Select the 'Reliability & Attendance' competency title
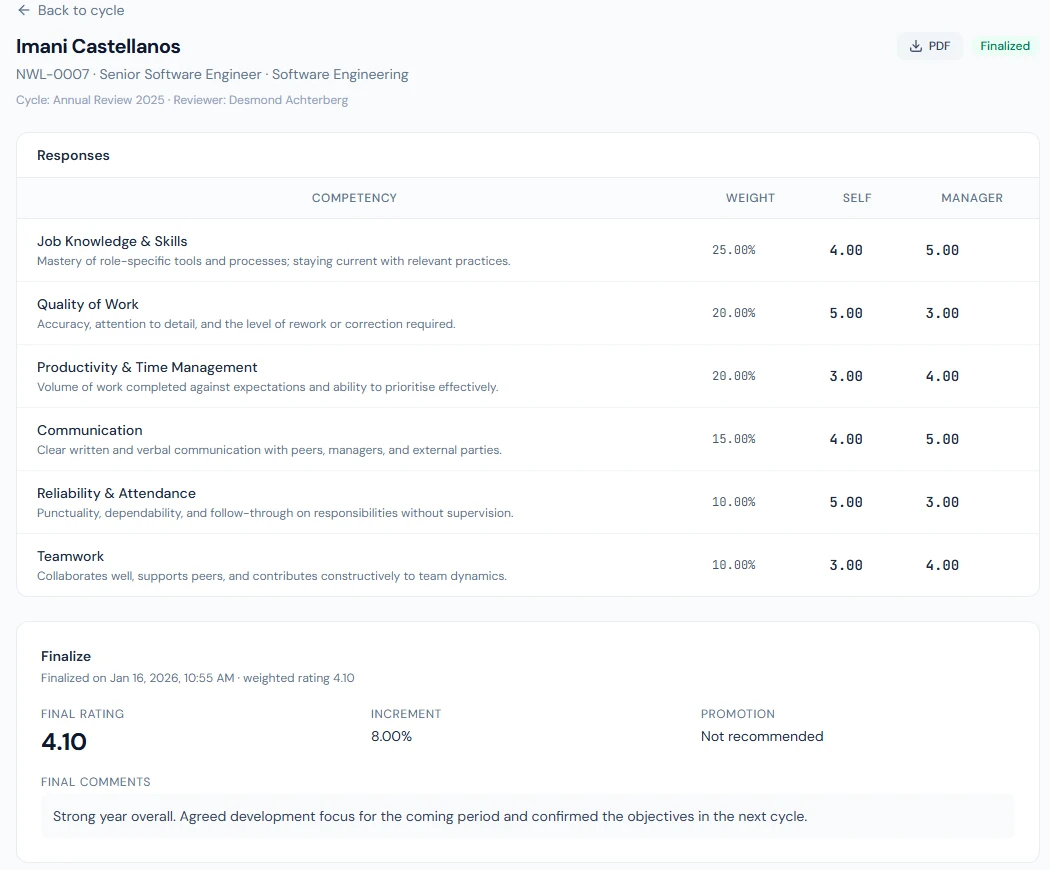The width and height of the screenshot is (1050, 870). click(x=116, y=493)
